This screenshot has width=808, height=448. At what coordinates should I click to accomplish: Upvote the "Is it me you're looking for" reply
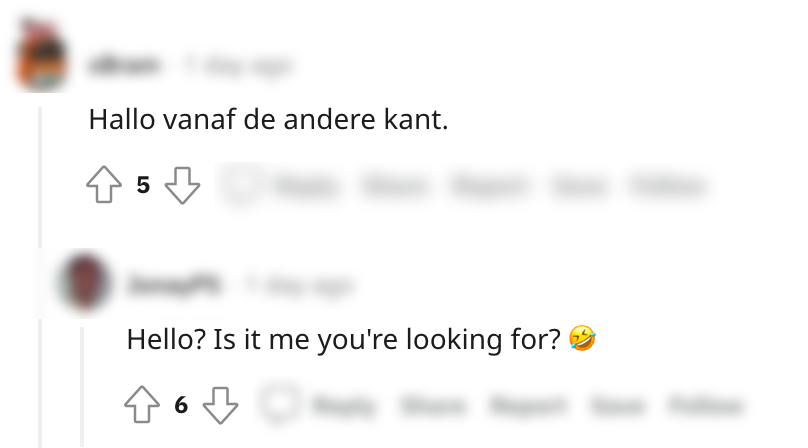point(142,405)
